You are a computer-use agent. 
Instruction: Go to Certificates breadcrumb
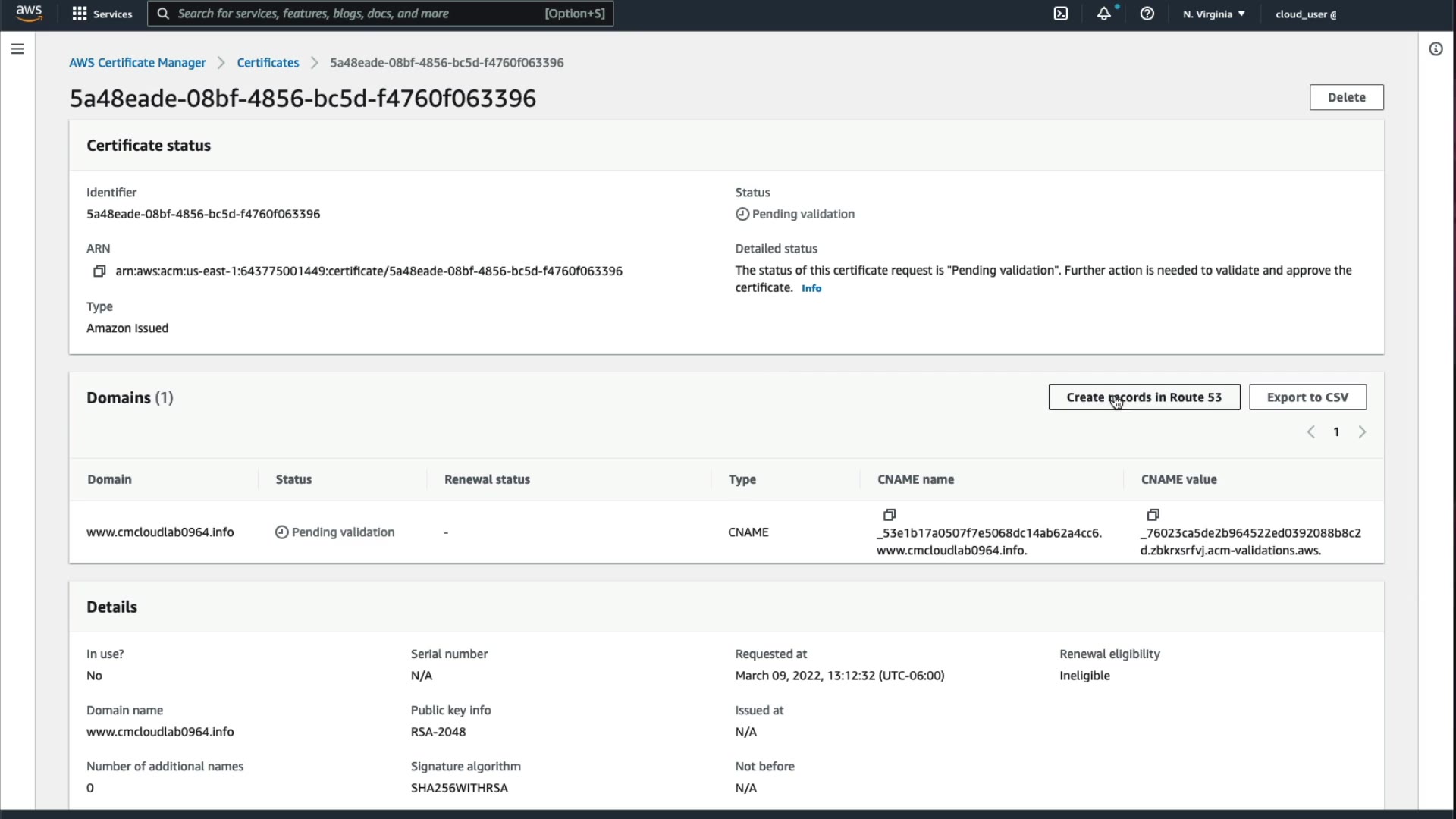(x=268, y=63)
